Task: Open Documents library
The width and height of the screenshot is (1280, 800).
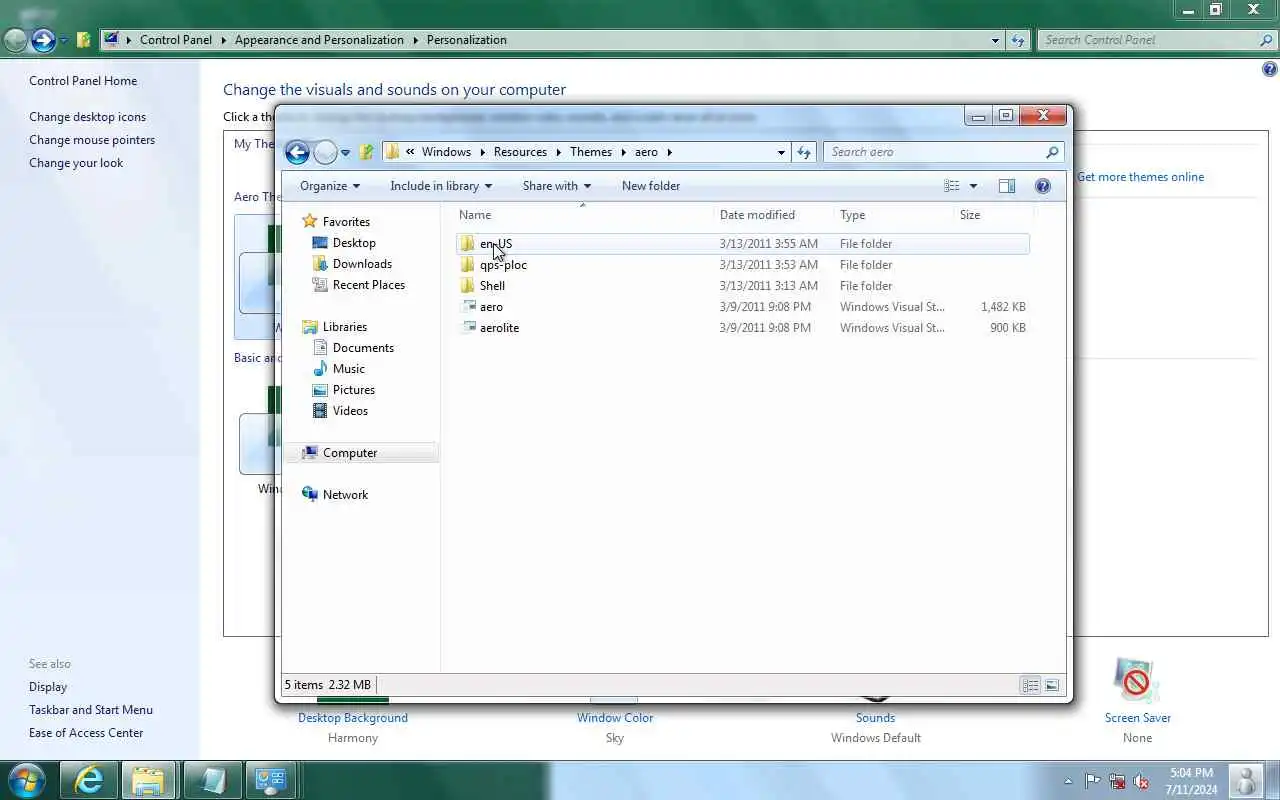Action: pos(363,348)
